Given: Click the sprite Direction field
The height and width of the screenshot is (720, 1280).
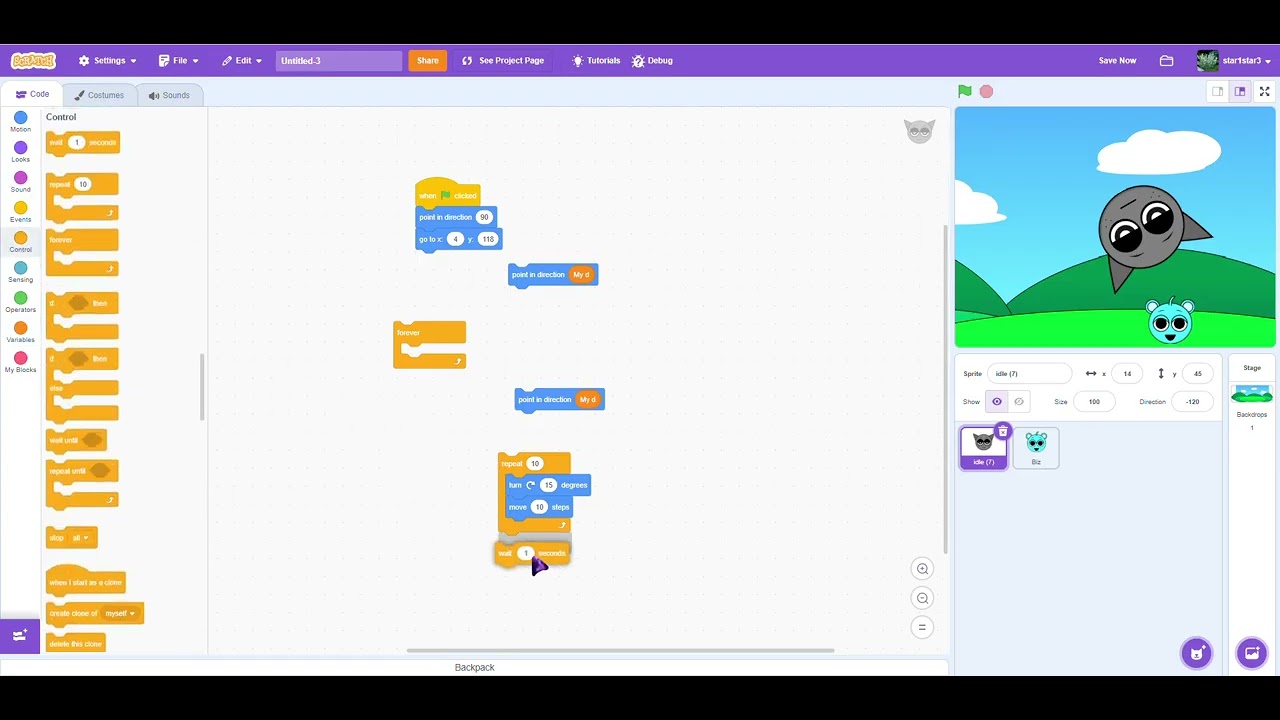Looking at the screenshot, I should (x=1192, y=401).
